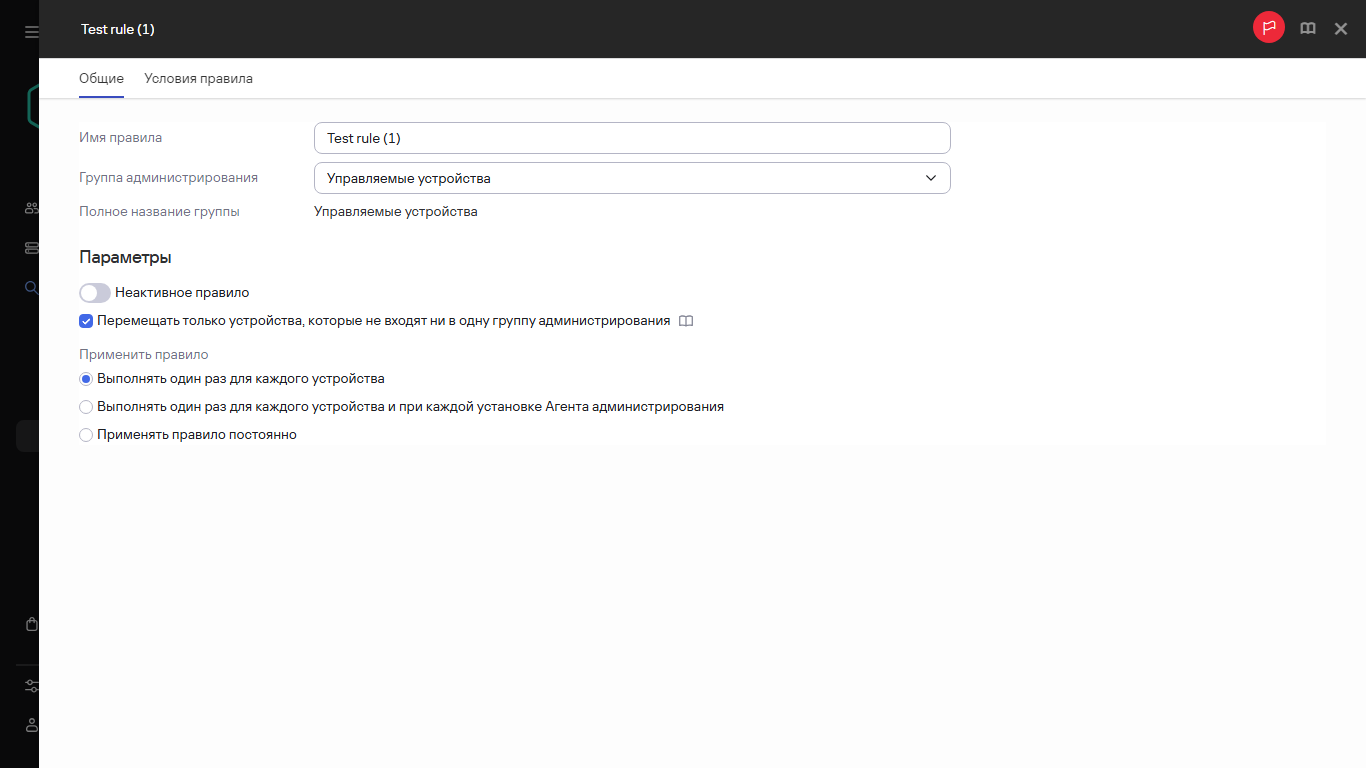Click the magnifier search icon in sidebar
The width and height of the screenshot is (1366, 768).
[31, 288]
